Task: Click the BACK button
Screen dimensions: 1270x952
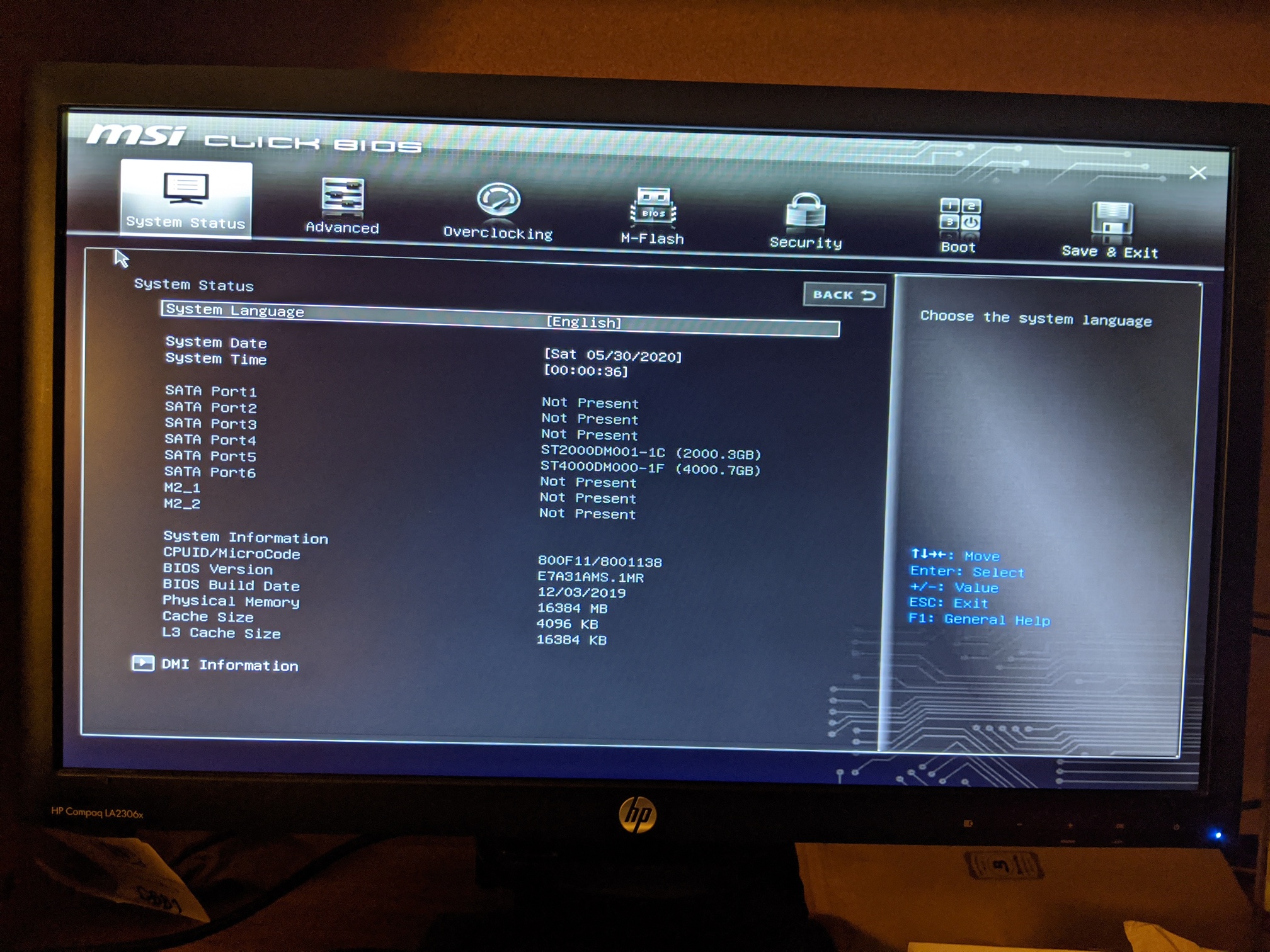Action: tap(844, 295)
